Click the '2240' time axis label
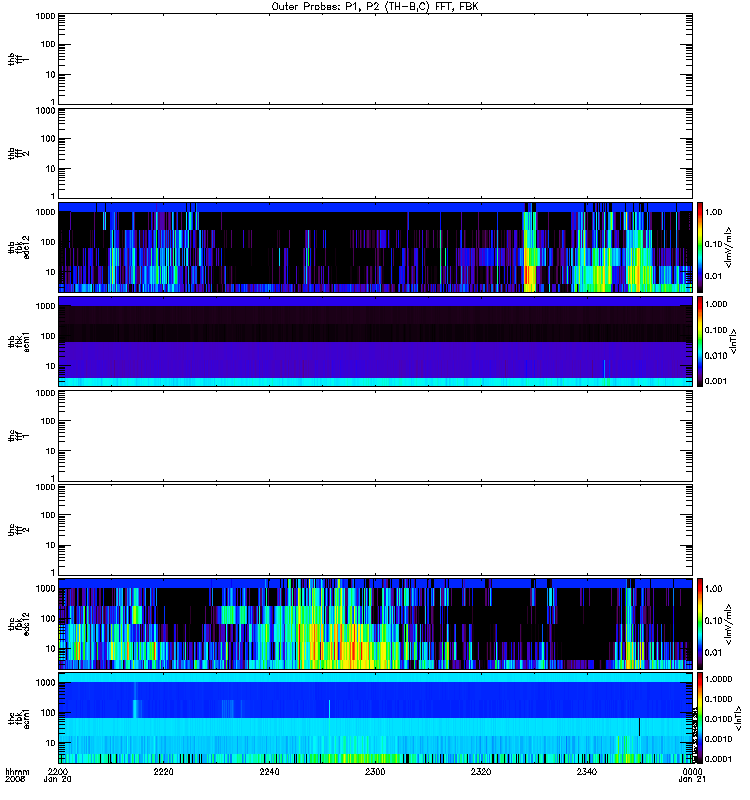750x800 pixels. coord(269,771)
